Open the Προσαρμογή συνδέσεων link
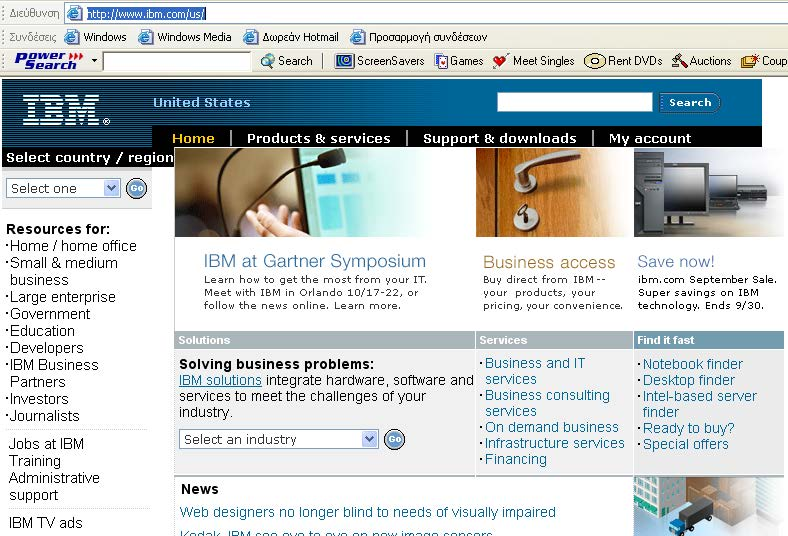 coord(419,37)
